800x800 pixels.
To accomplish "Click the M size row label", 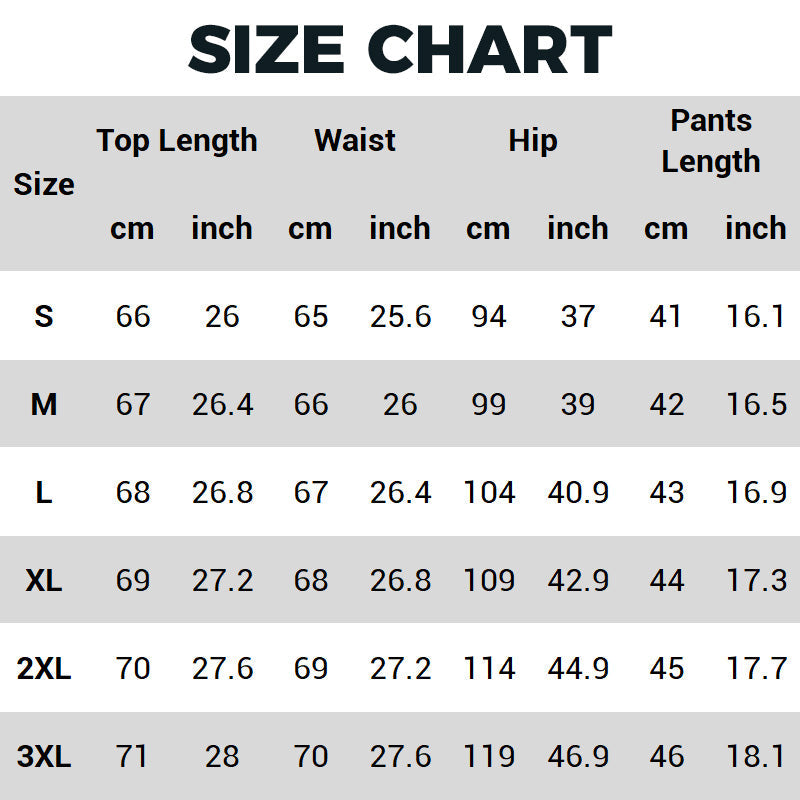I will (44, 405).
